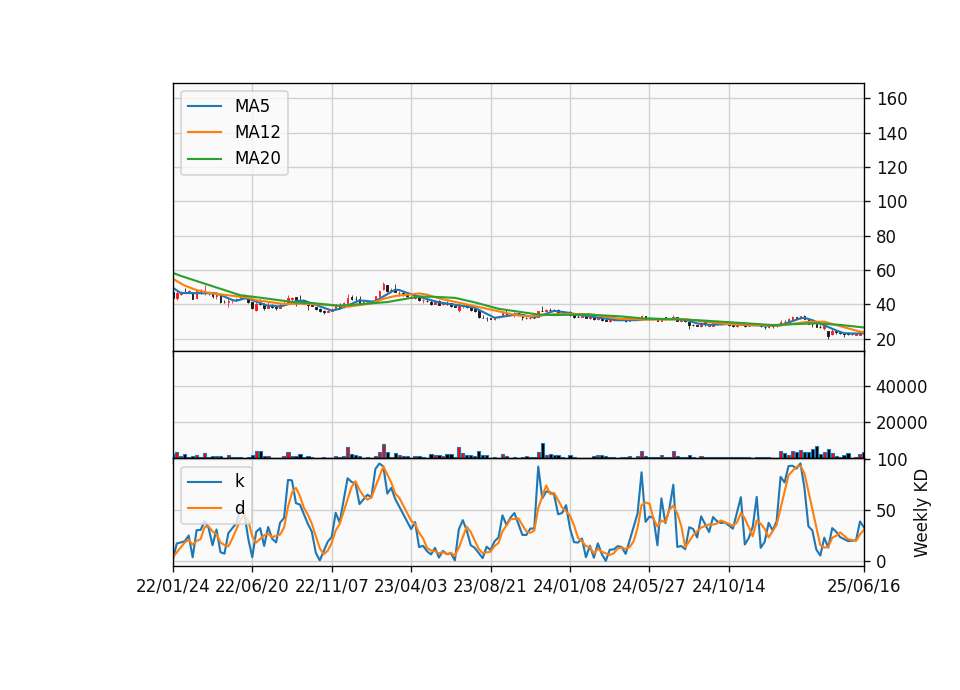Screen dimensions: 960x690
Task: Click the 120 price axis label
Action: pyautogui.click(x=892, y=168)
